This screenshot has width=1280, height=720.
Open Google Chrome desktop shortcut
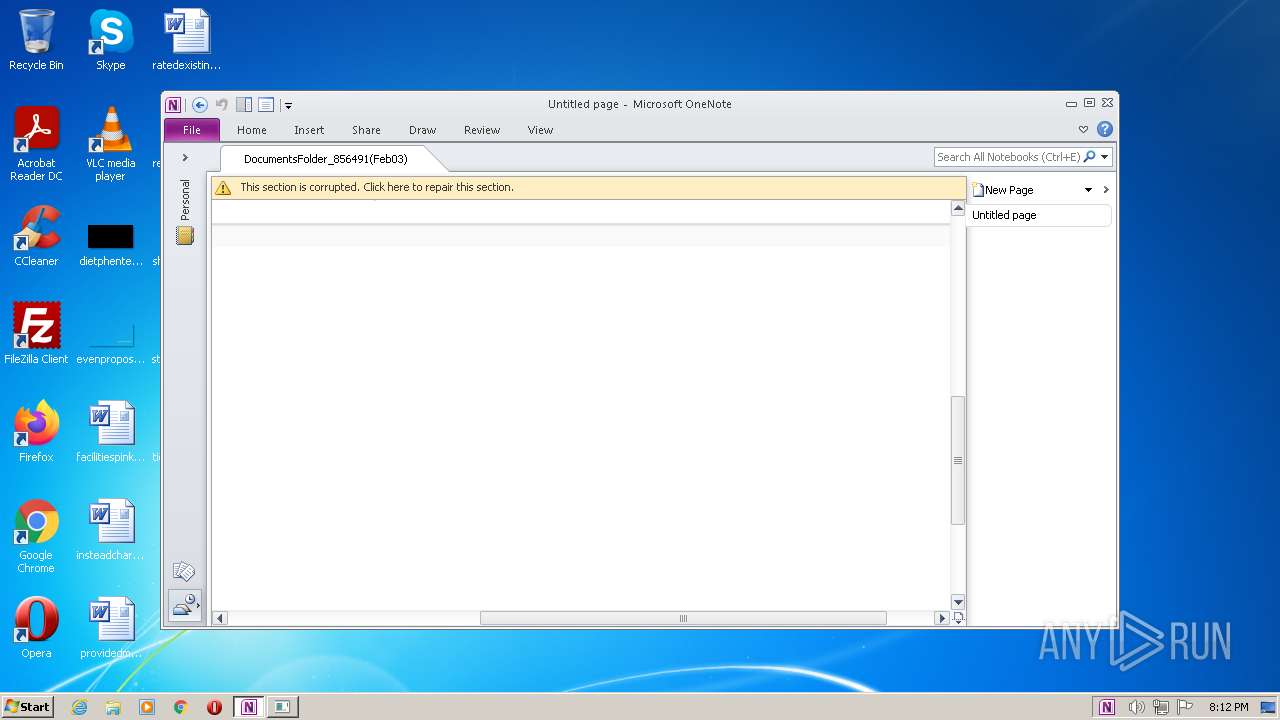pos(36,535)
